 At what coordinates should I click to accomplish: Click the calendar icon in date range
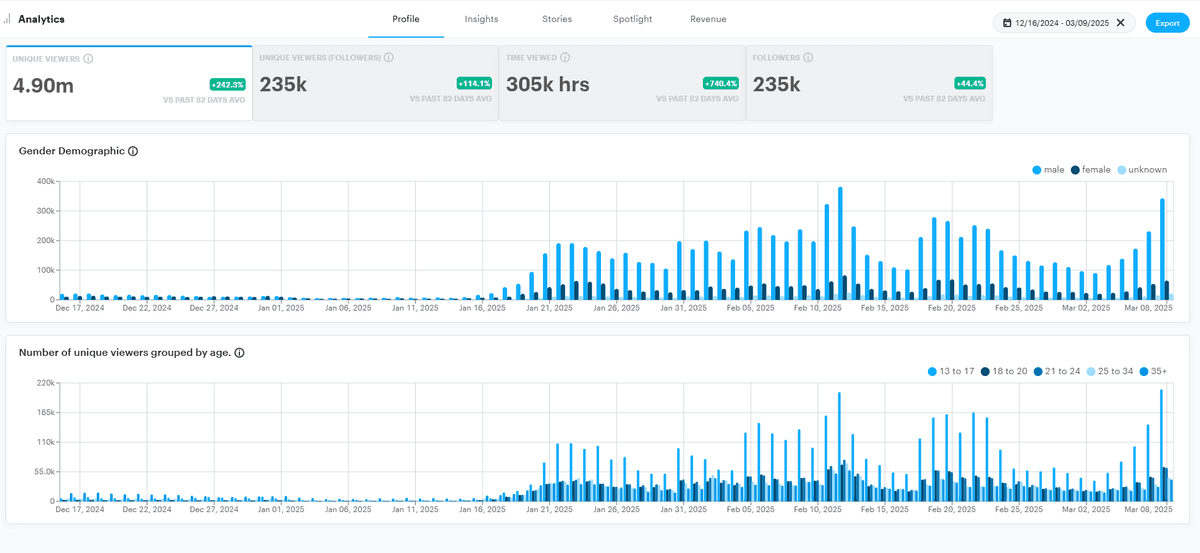1006,22
